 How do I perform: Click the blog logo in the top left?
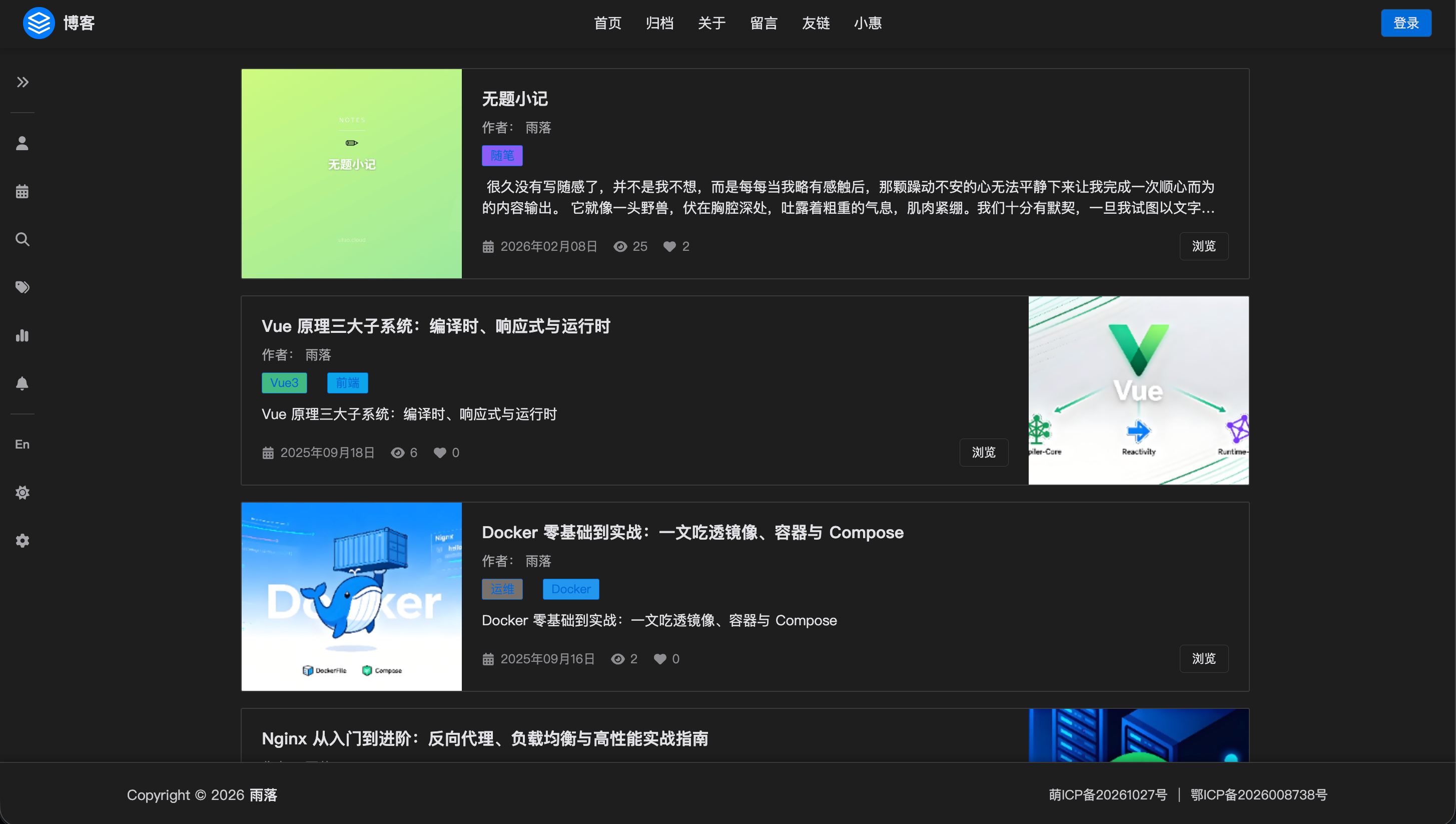[x=39, y=23]
